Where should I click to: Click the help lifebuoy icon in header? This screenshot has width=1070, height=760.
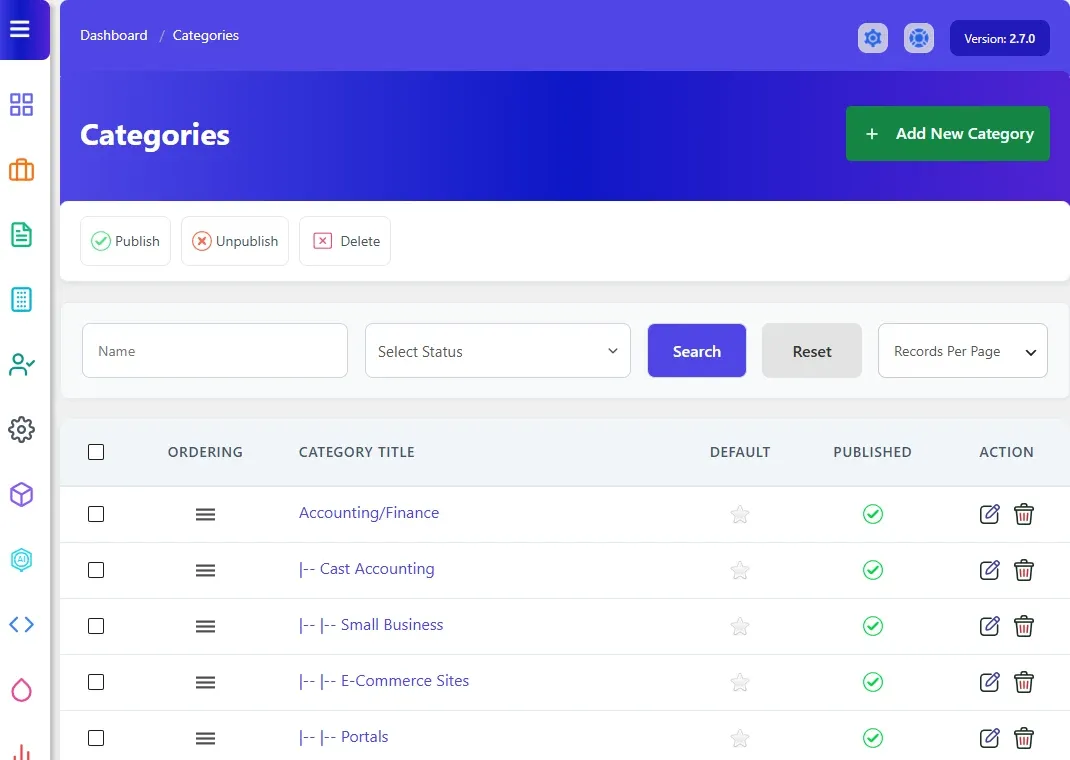[919, 38]
